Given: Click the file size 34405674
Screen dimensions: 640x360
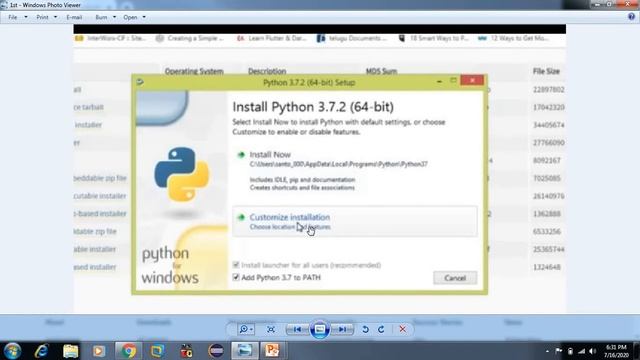Looking at the screenshot, I should [549, 125].
